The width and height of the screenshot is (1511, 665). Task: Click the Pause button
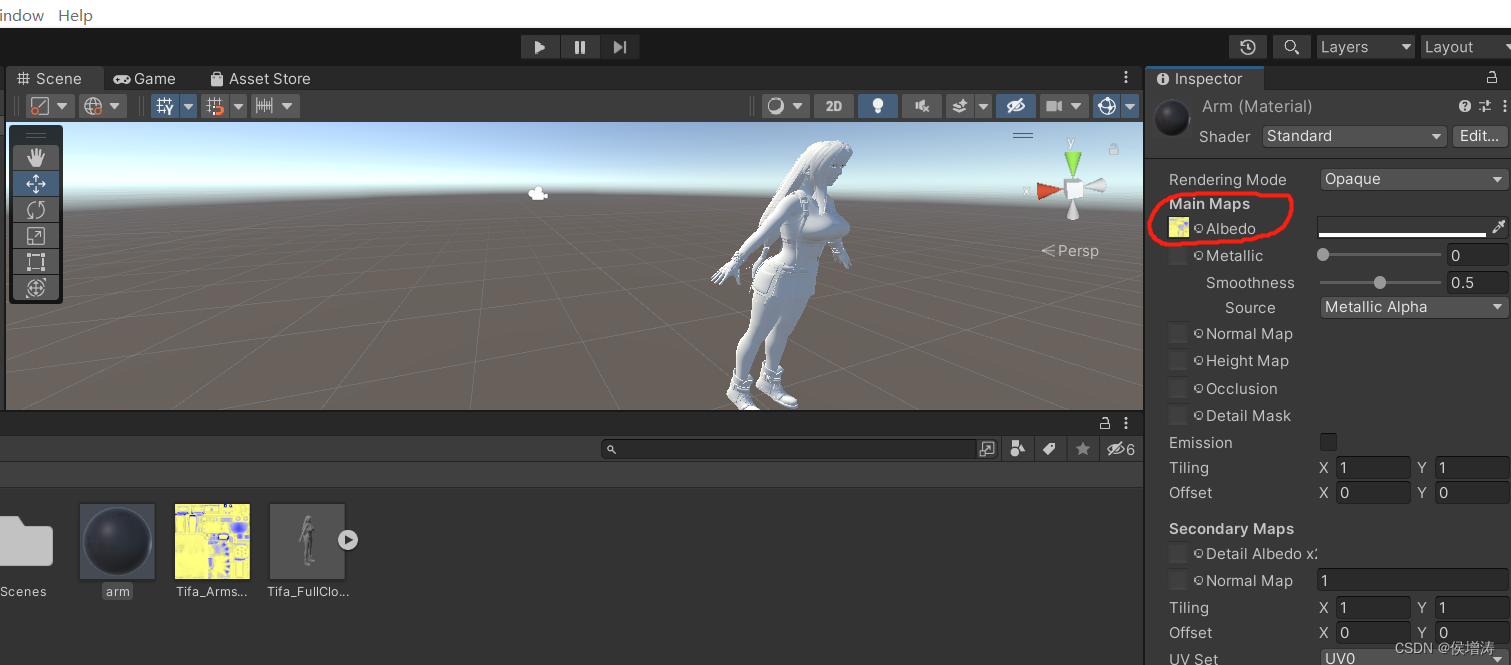[x=580, y=47]
